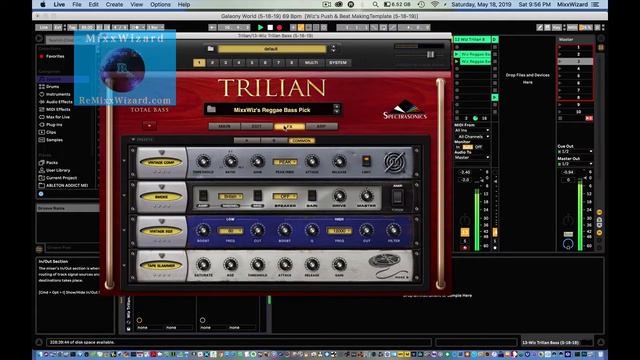Set track Monitor to Auto
640x360 pixels.
(468, 147)
